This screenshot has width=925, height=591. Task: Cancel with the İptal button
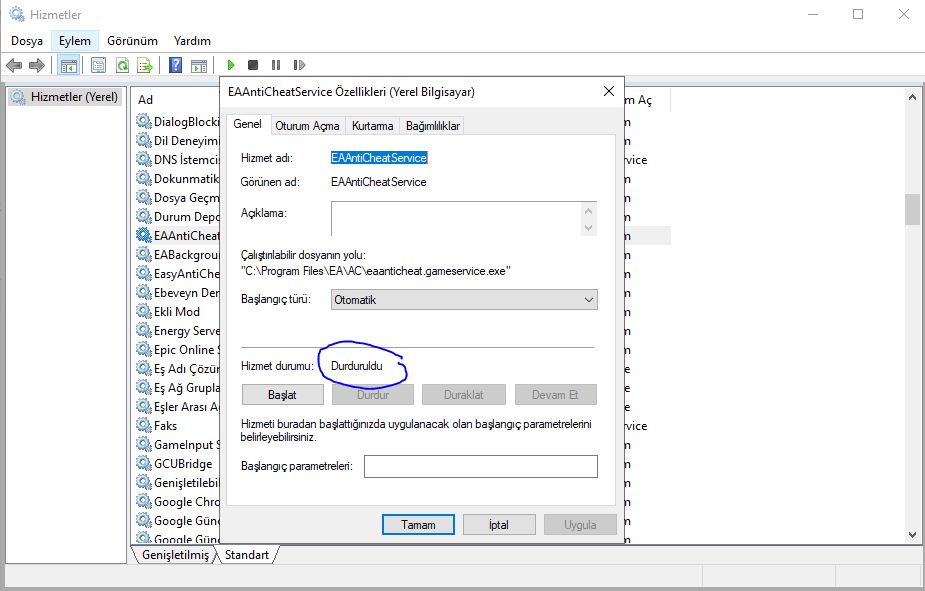pyautogui.click(x=499, y=524)
